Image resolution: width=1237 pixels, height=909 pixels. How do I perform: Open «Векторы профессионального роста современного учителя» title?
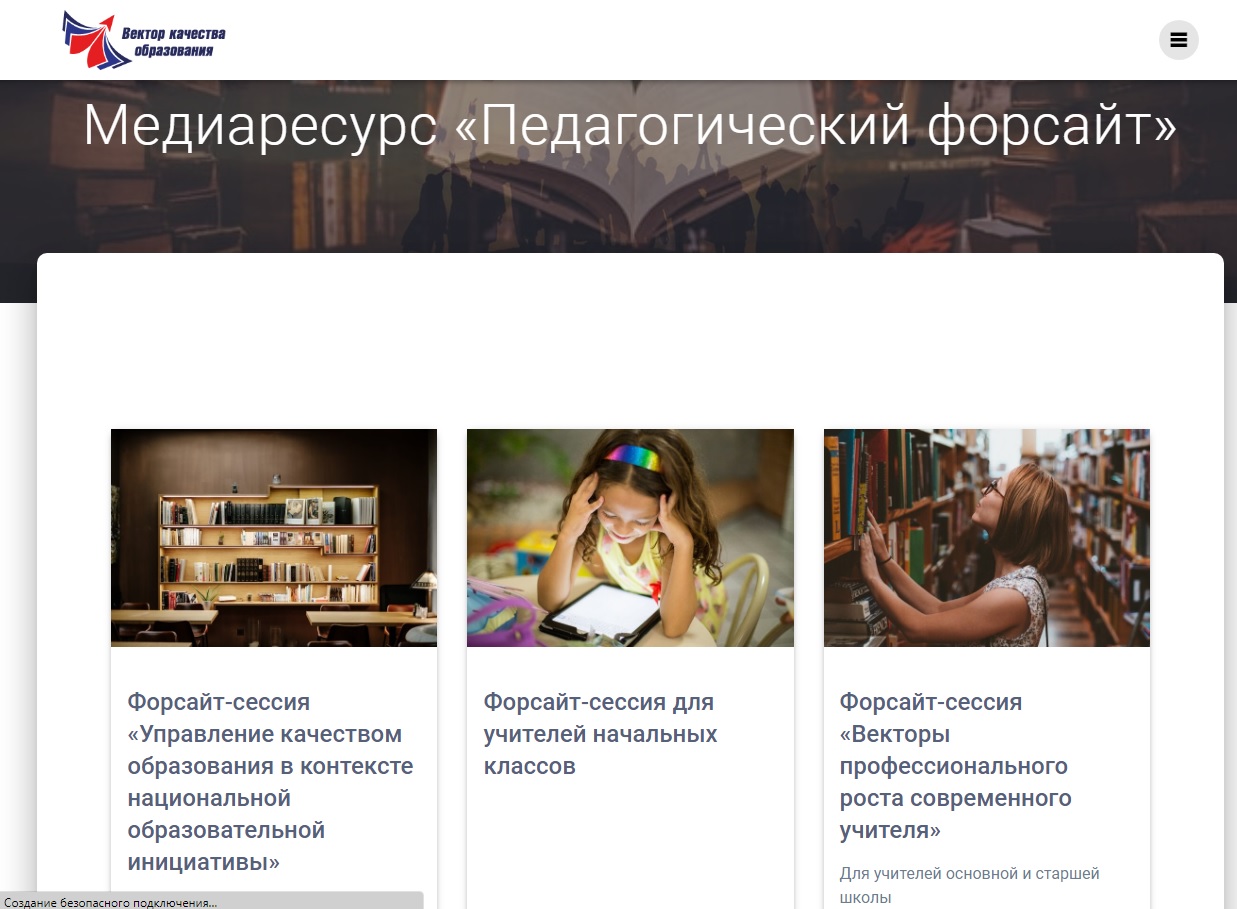(x=955, y=766)
